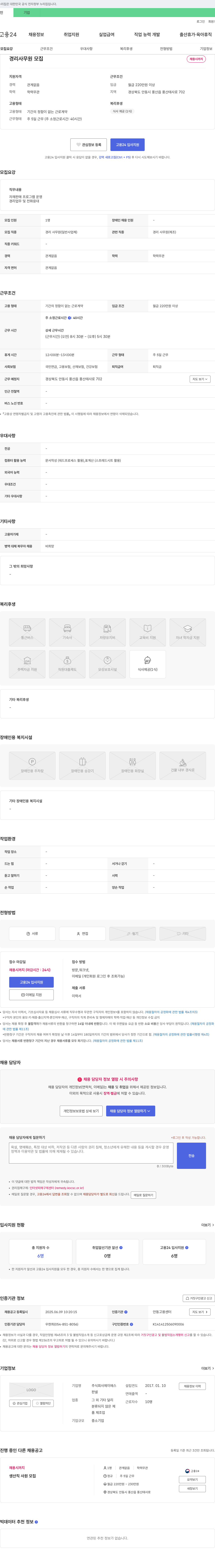The height and width of the screenshot is (1568, 215).
Task: Open the 생산직 사원 모집 job posting
Action: click(x=22, y=1476)
